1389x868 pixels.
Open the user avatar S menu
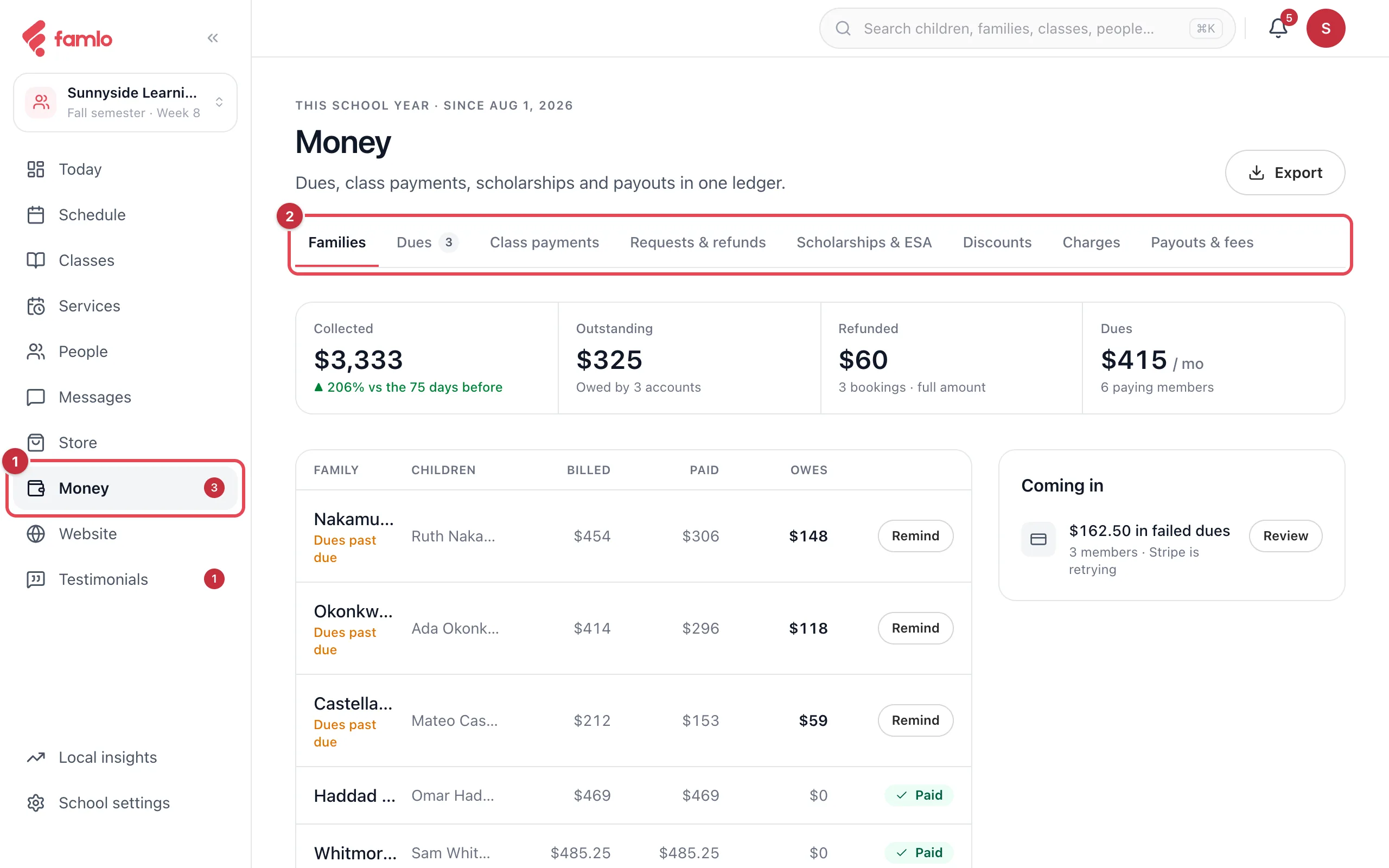pyautogui.click(x=1326, y=28)
